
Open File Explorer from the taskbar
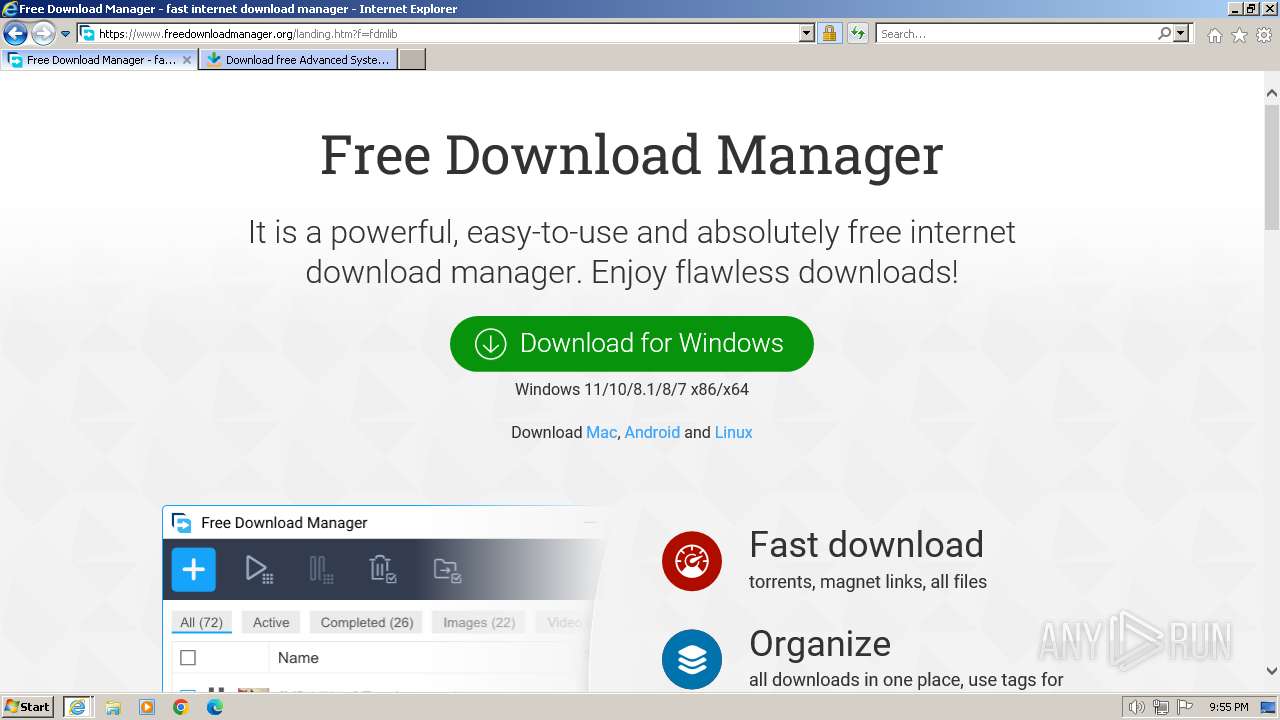(x=113, y=707)
